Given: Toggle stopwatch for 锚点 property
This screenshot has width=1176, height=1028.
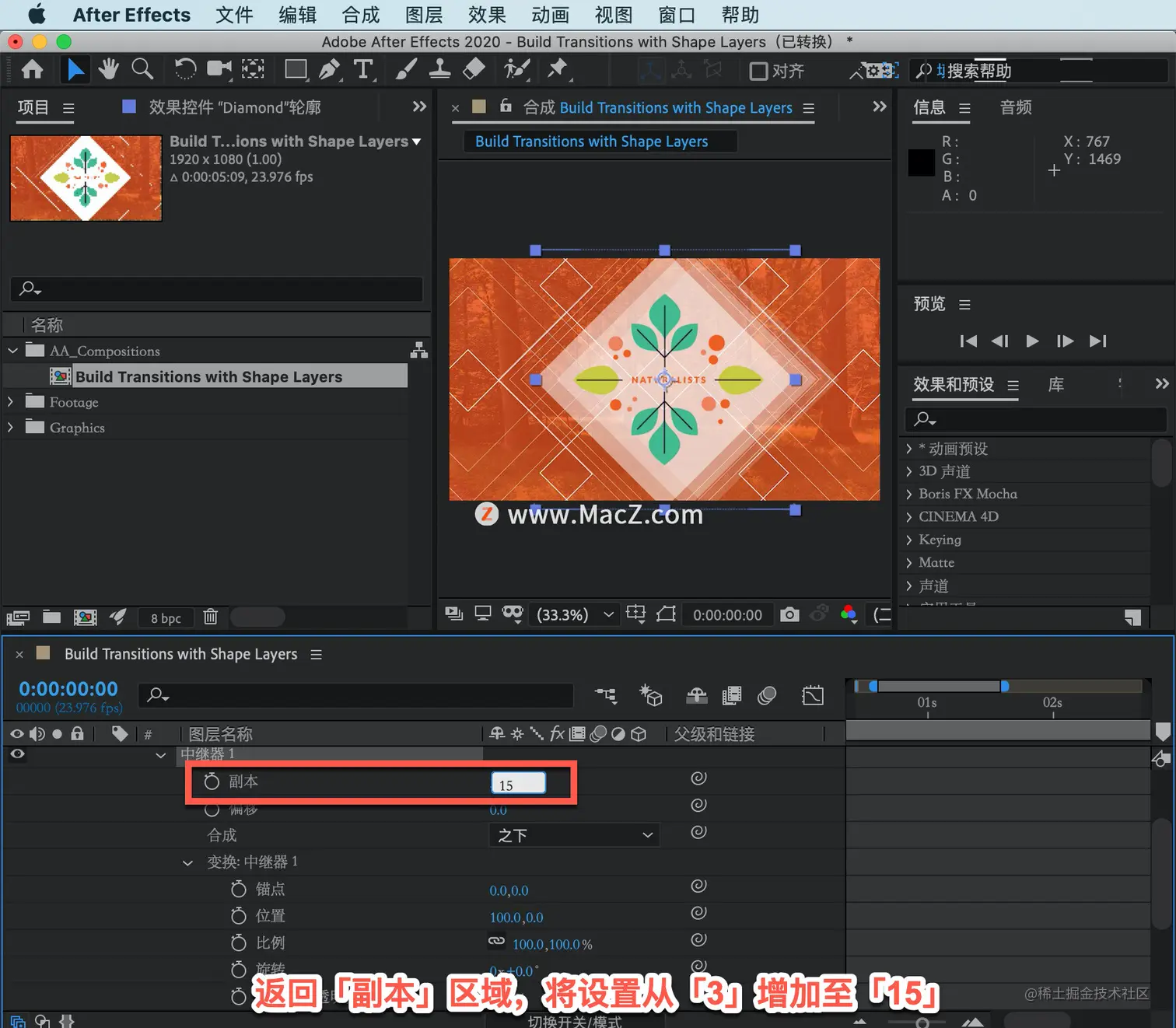Looking at the screenshot, I should pyautogui.click(x=239, y=889).
